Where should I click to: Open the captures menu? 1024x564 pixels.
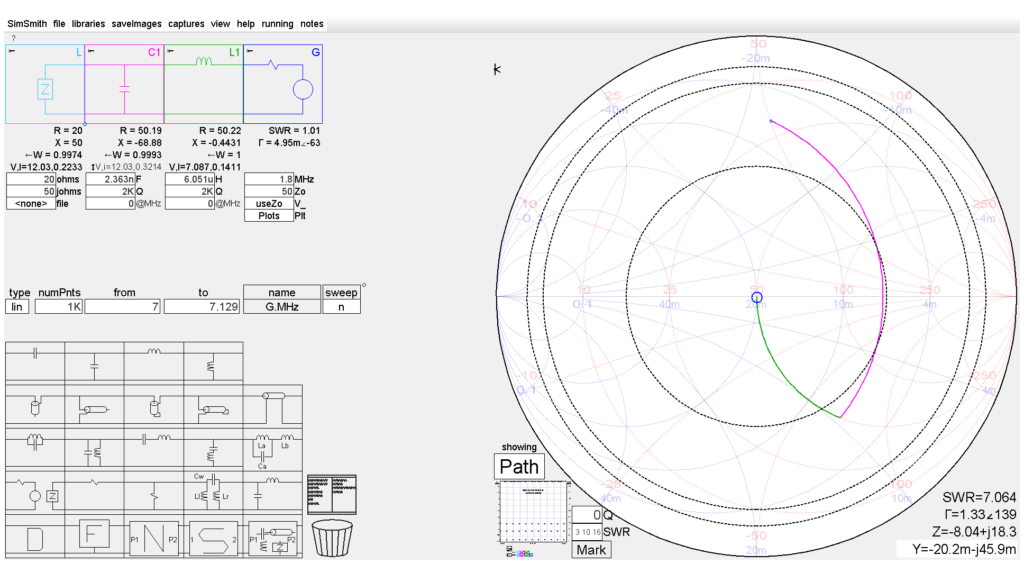point(186,24)
